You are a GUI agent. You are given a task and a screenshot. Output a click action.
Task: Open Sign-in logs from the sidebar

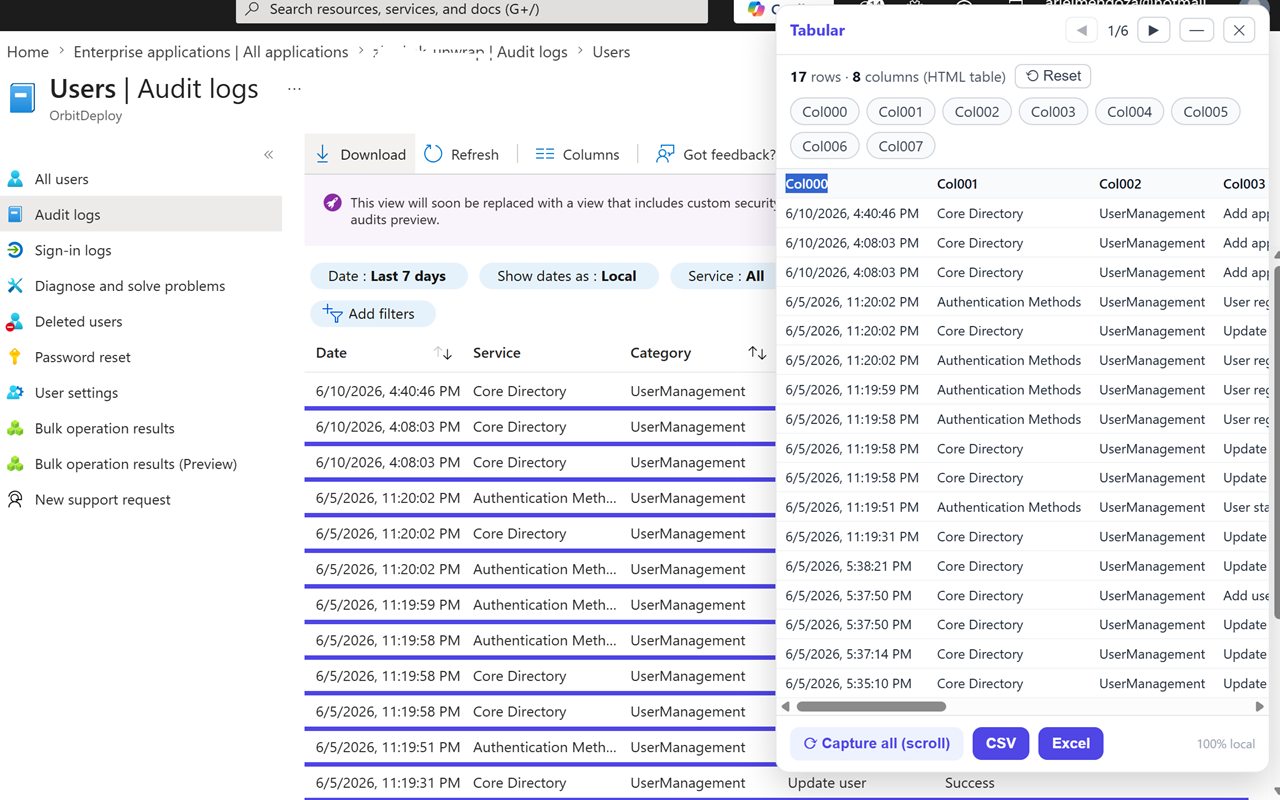73,250
